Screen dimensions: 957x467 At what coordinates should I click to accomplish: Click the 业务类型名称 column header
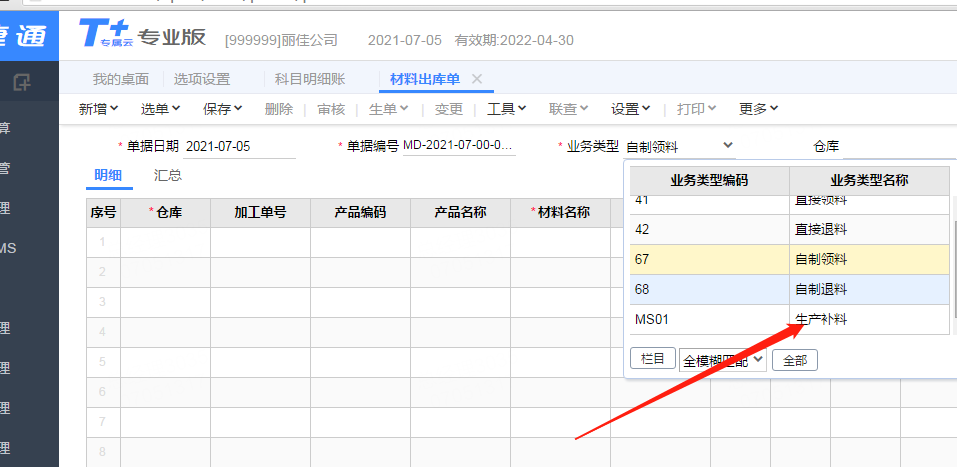tap(869, 181)
